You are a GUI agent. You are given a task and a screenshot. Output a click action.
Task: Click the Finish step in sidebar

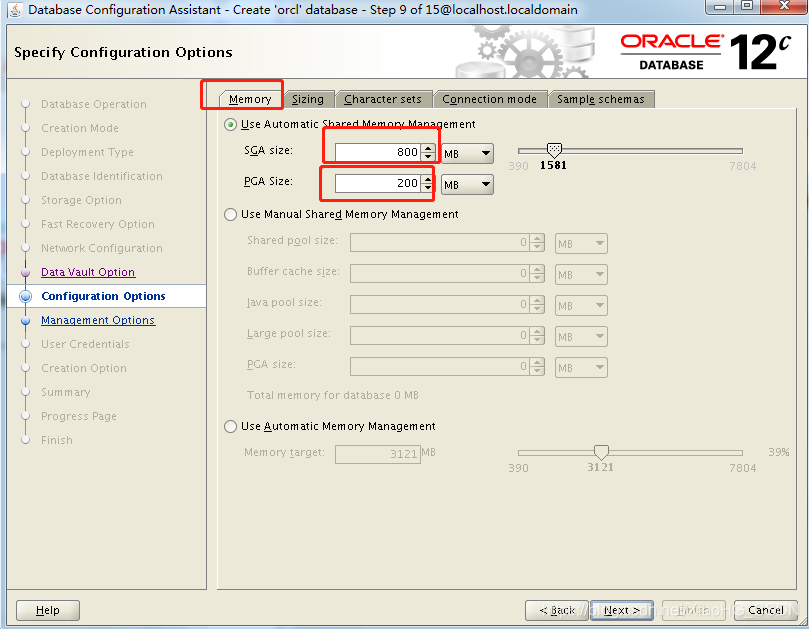coord(57,440)
